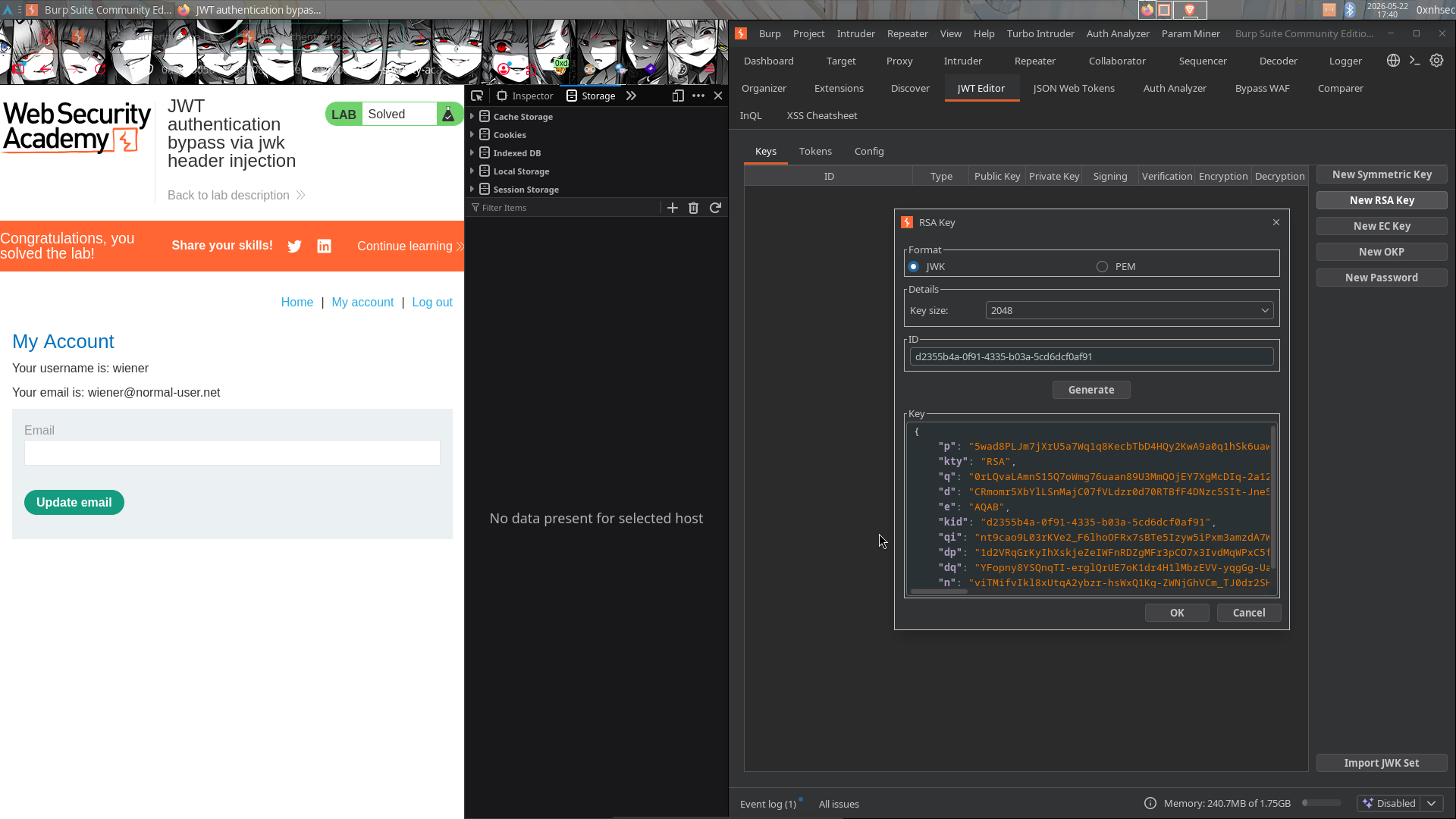Open Turbo Intruder menu
This screenshot has width=1456, height=819.
[x=1040, y=33]
